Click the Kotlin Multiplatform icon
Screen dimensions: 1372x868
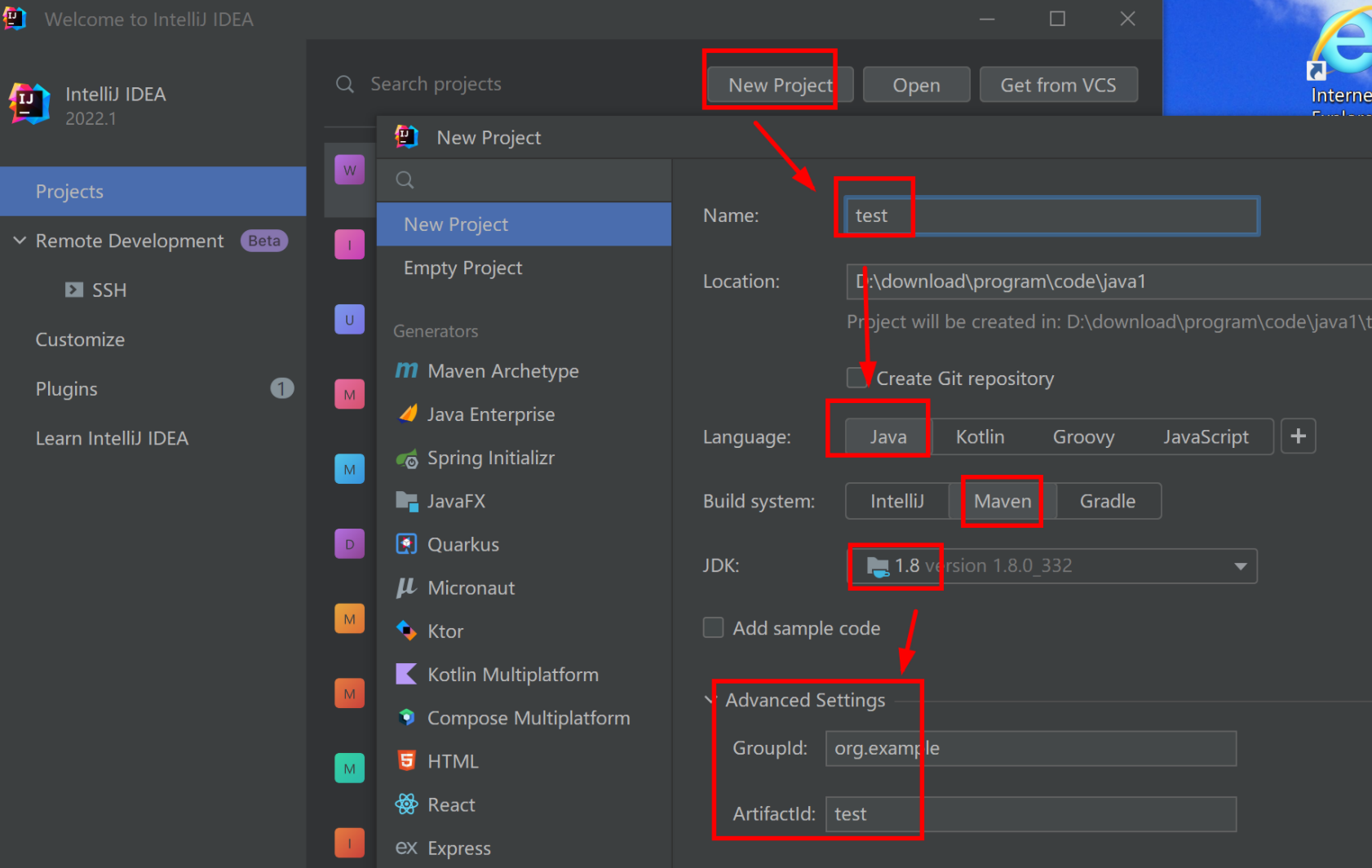click(x=406, y=674)
